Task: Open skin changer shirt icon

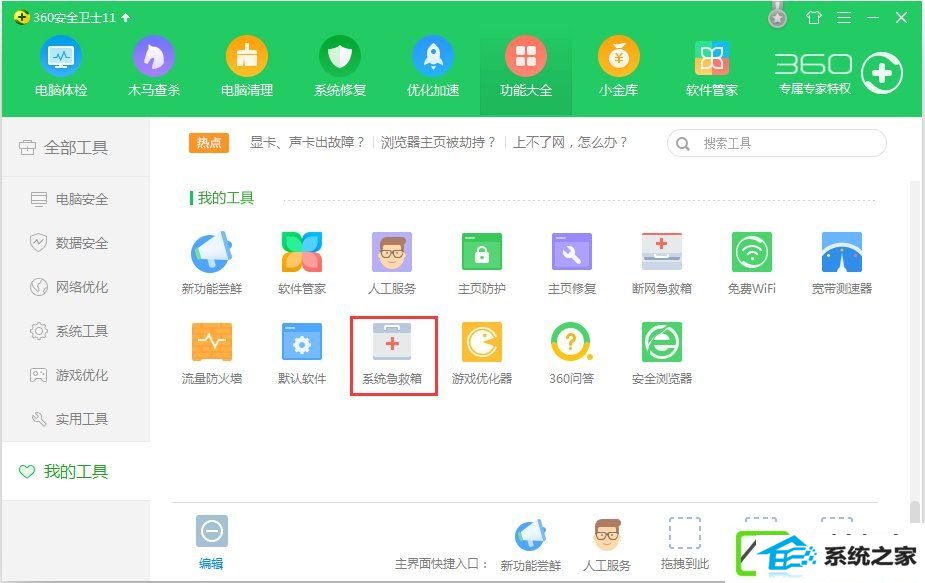Action: [814, 18]
